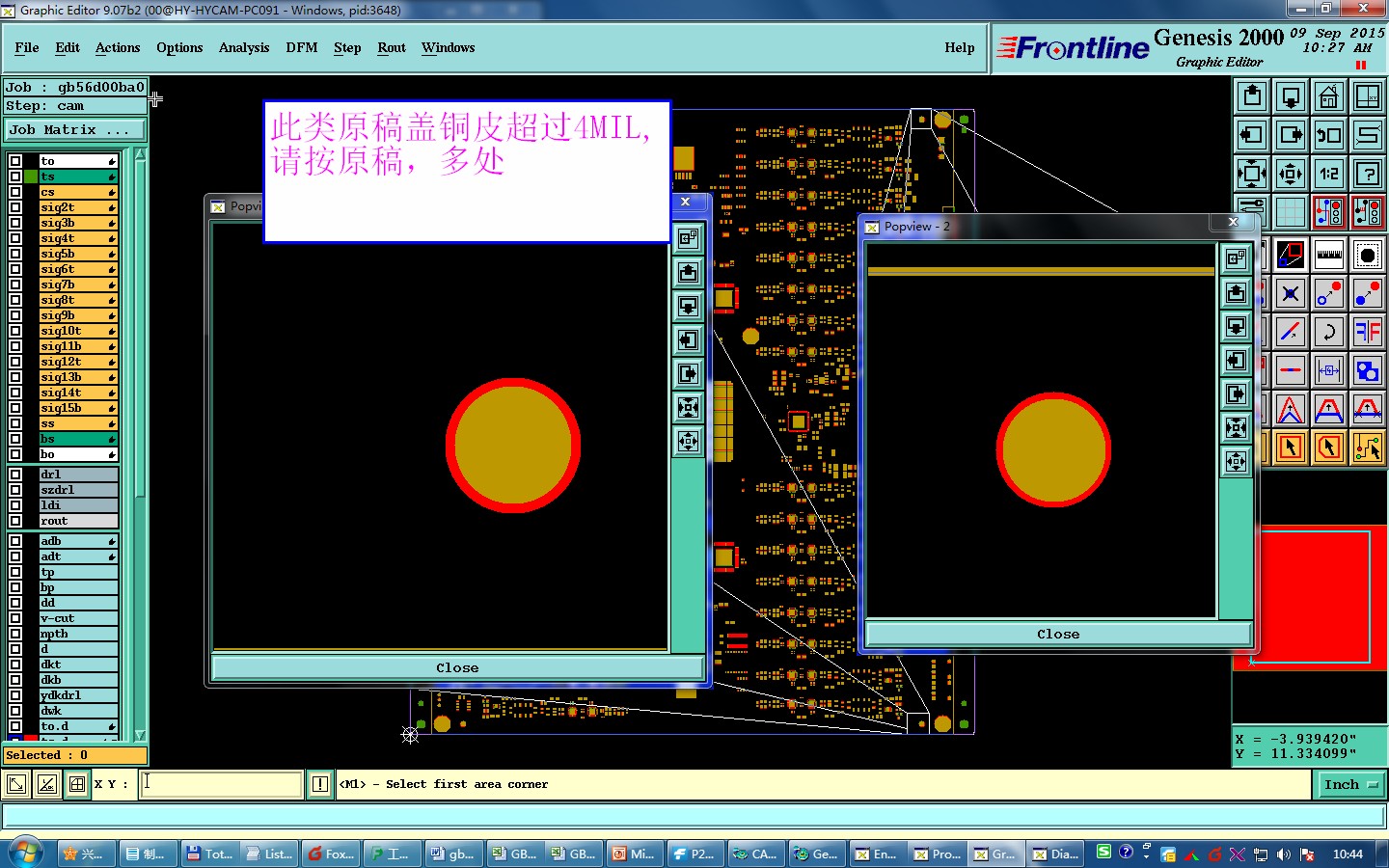Viewport: 1389px width, 868px height.
Task: Click the zoom in icon in Popview-2
Action: click(1237, 427)
